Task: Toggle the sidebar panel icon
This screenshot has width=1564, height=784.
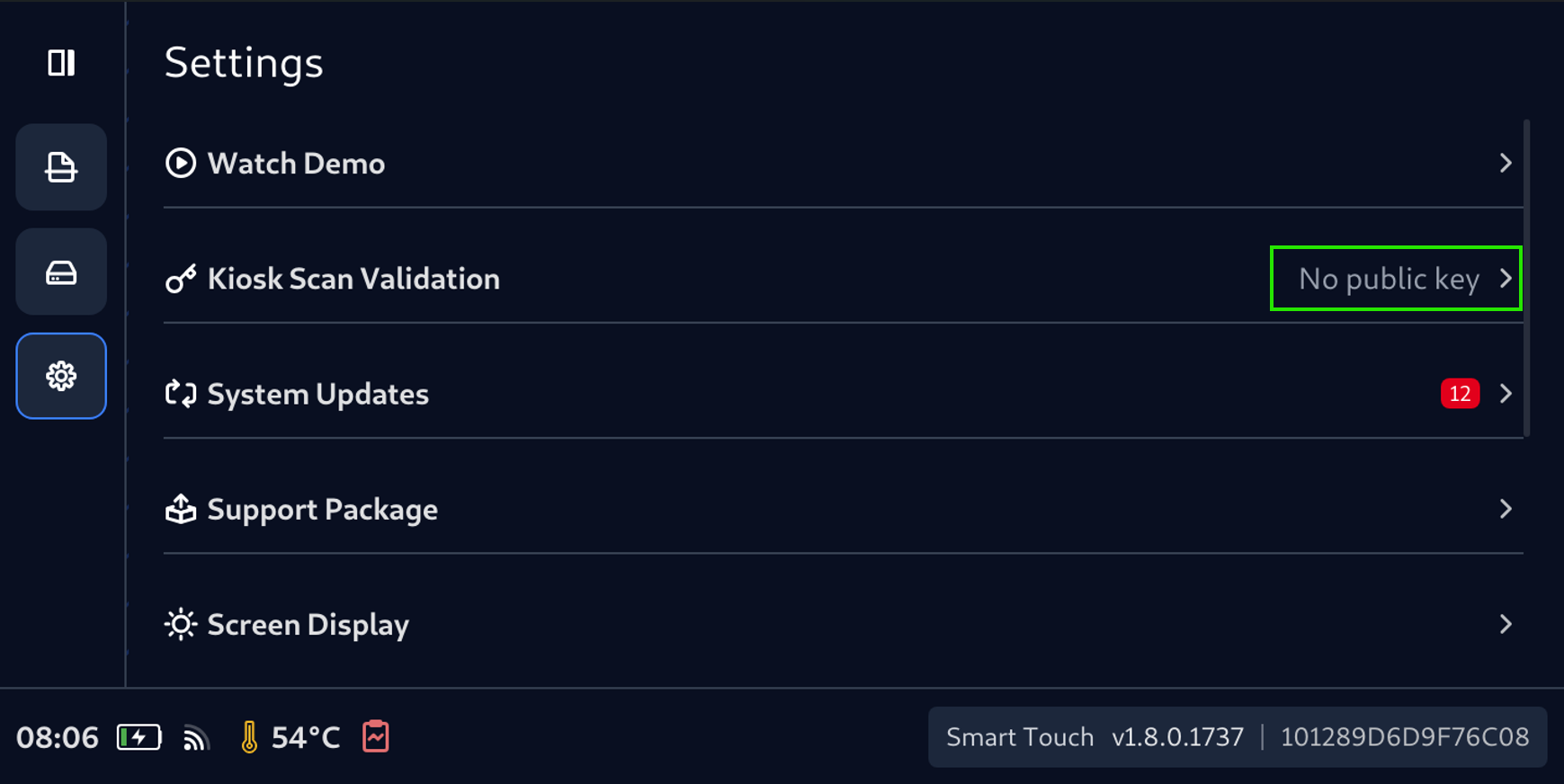Action: pos(61,63)
